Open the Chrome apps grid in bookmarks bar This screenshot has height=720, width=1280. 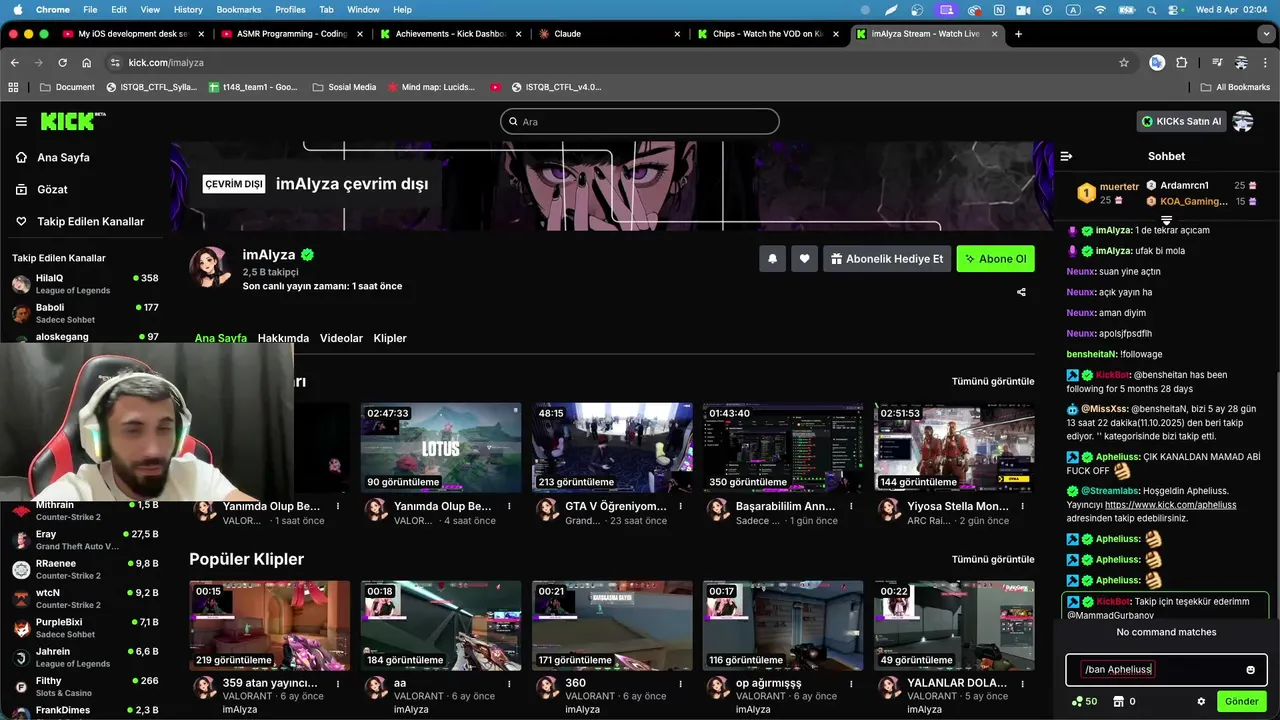coord(13,87)
